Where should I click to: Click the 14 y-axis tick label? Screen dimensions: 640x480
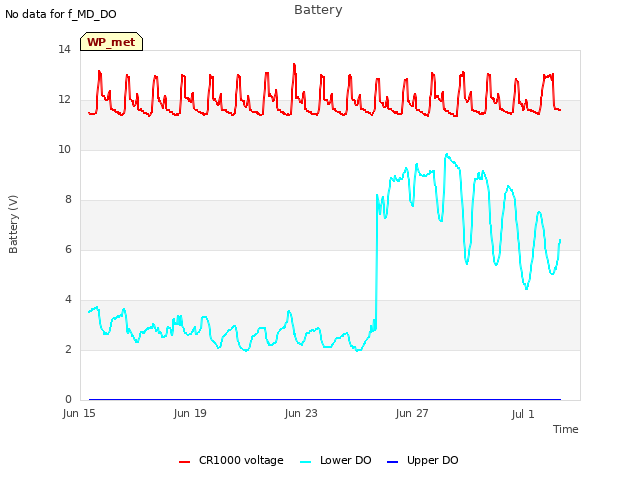[x=64, y=50]
